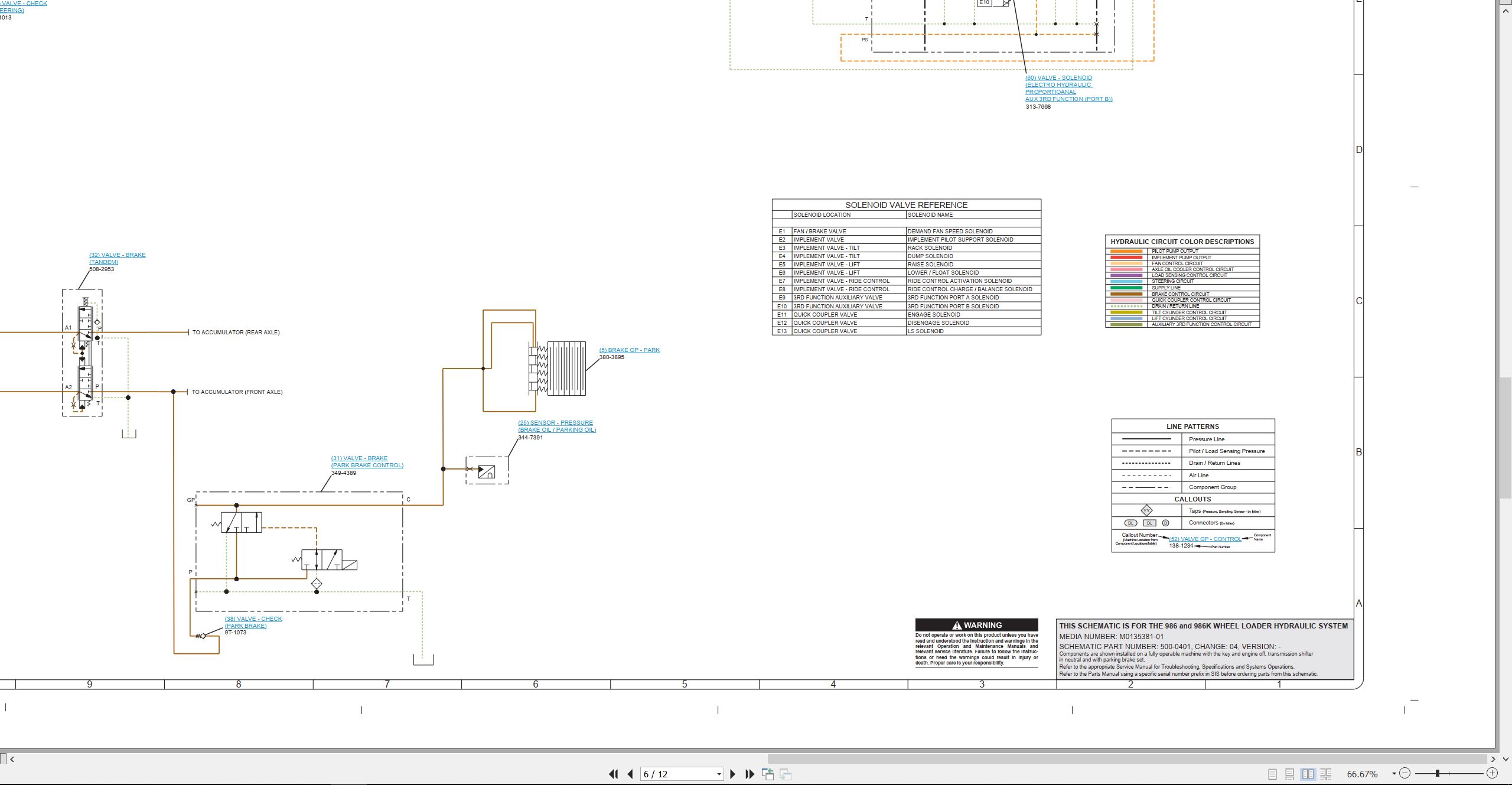Click the TO ACCUMULATOR (REAR AXLE) label
This screenshot has height=785, width=1512.
[x=236, y=333]
